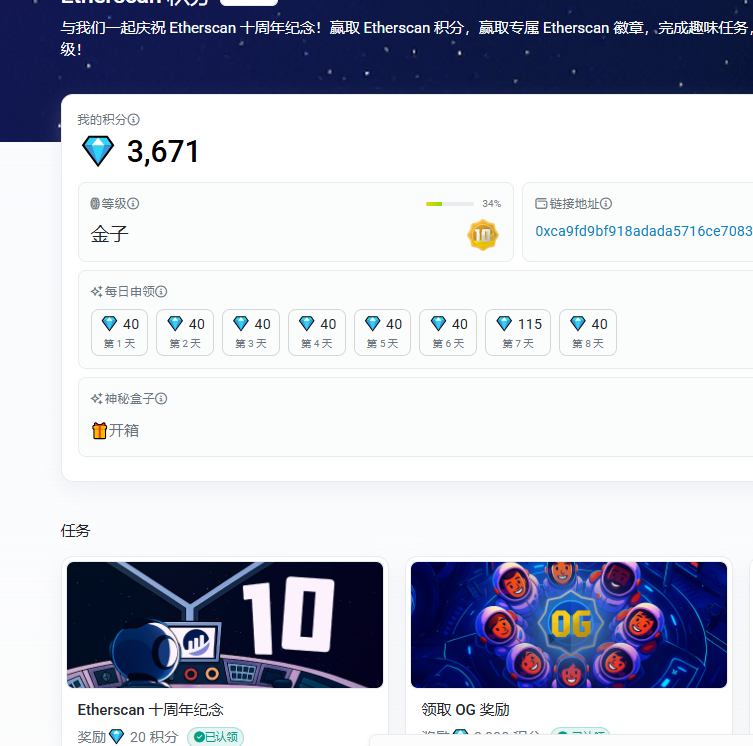The width and height of the screenshot is (753, 746).
Task: Click the blue diamond next to 3,671
Action: pyautogui.click(x=98, y=151)
